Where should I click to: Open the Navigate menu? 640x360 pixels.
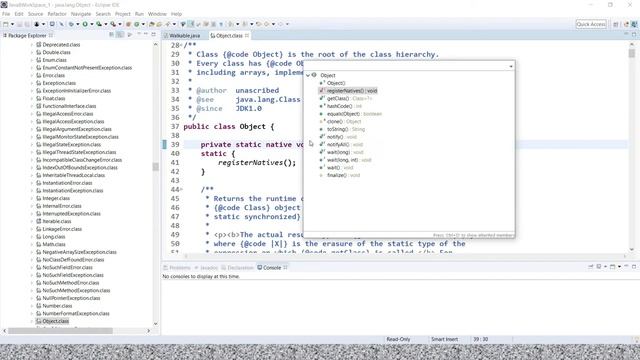point(81,14)
